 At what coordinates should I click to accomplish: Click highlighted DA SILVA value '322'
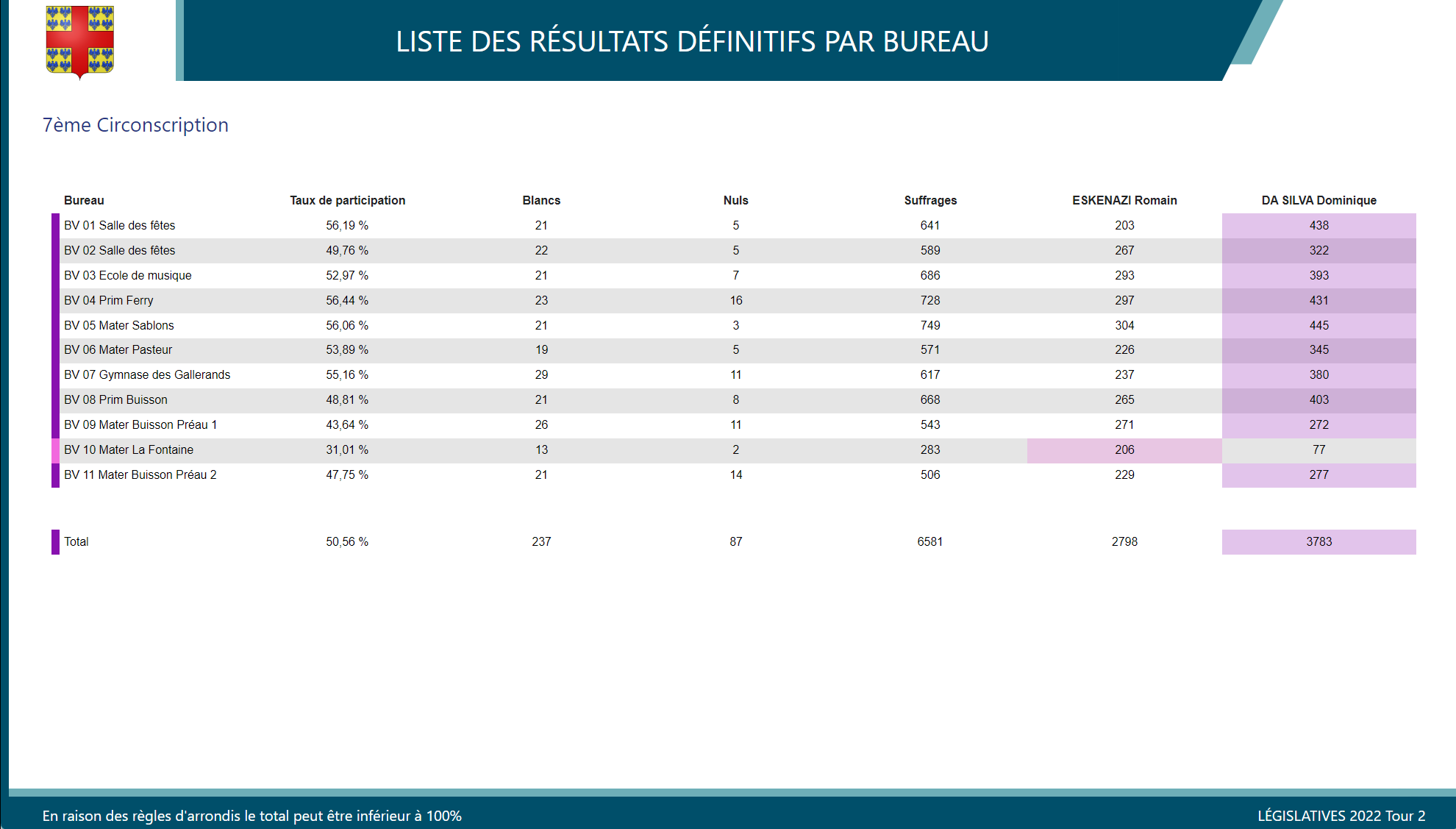point(1319,251)
